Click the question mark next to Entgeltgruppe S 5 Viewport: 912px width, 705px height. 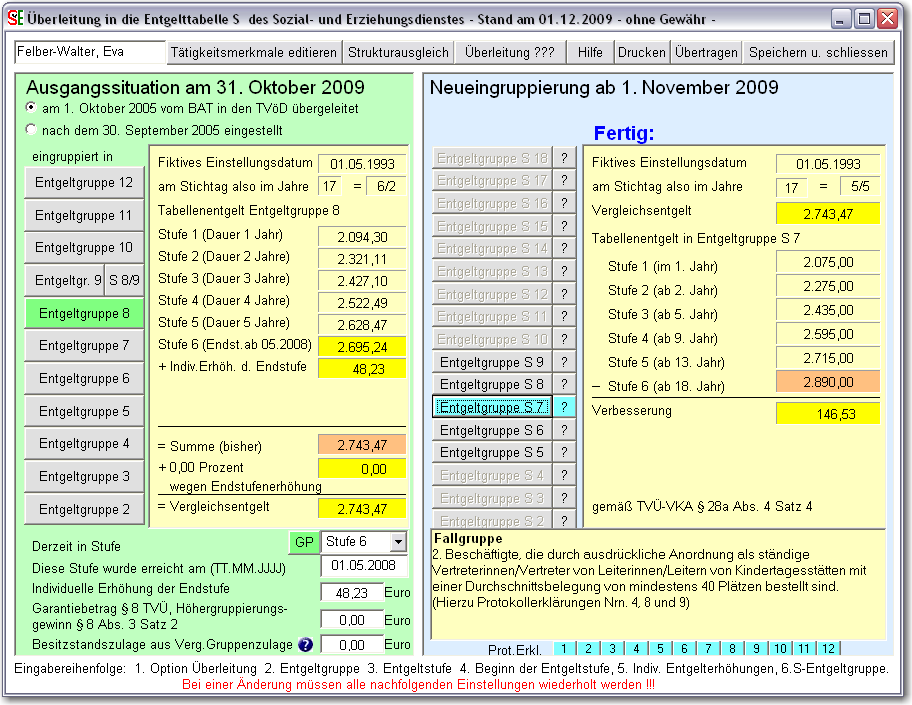[x=564, y=453]
